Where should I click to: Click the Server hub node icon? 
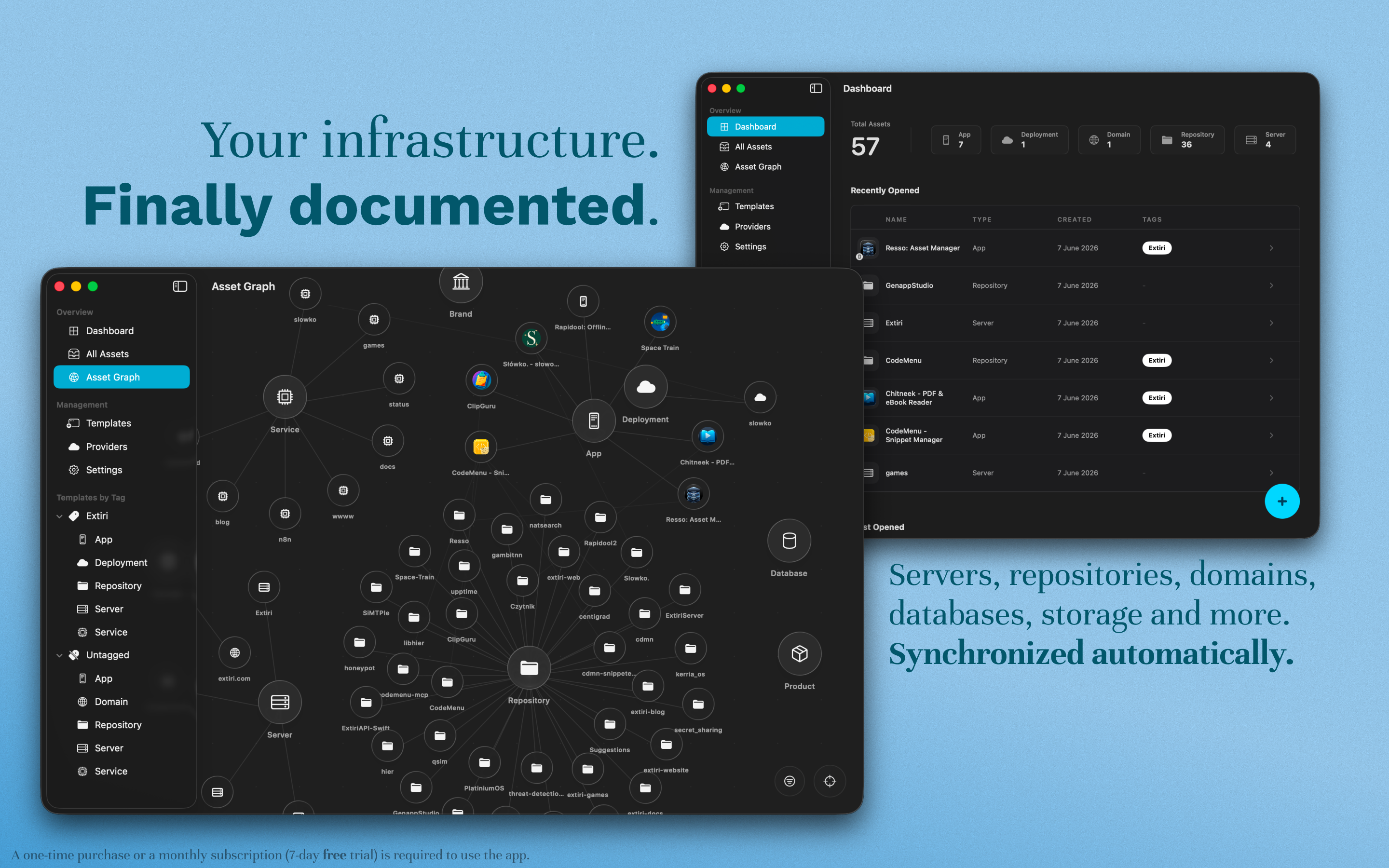pyautogui.click(x=280, y=702)
